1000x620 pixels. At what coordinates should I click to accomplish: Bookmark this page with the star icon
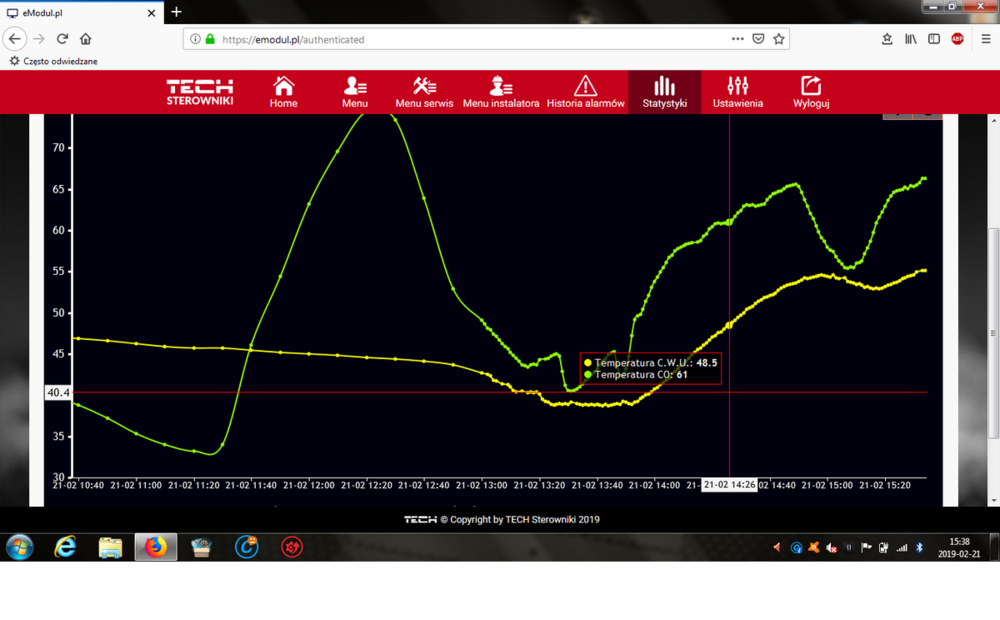coord(779,39)
